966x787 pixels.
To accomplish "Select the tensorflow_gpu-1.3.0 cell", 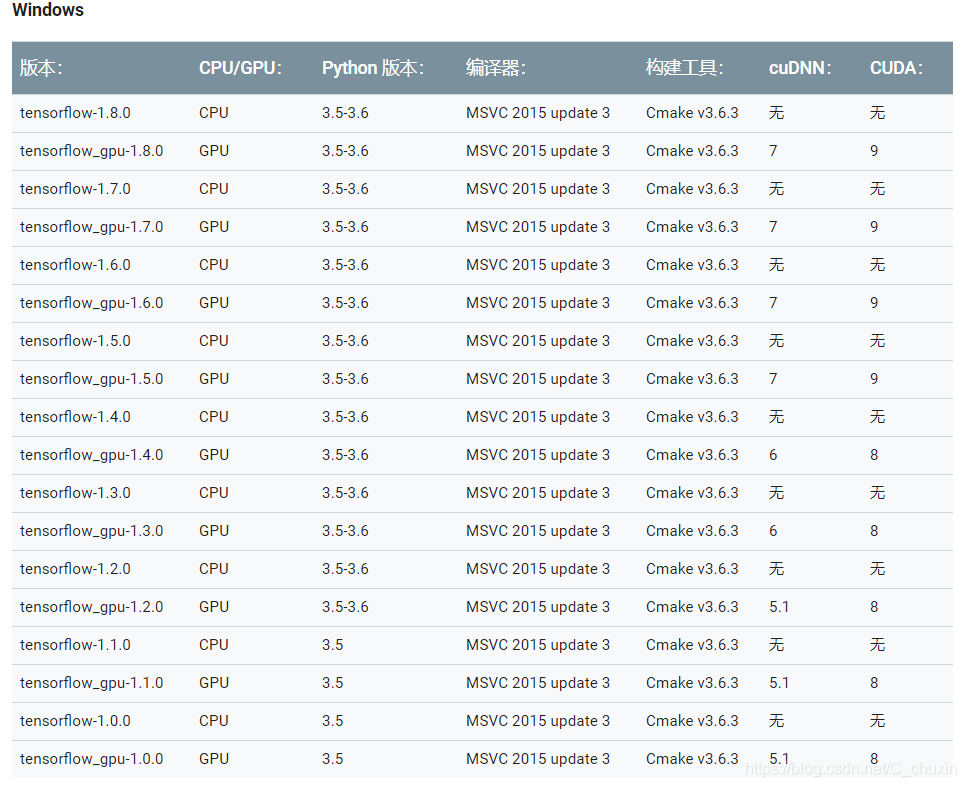I will [x=91, y=531].
